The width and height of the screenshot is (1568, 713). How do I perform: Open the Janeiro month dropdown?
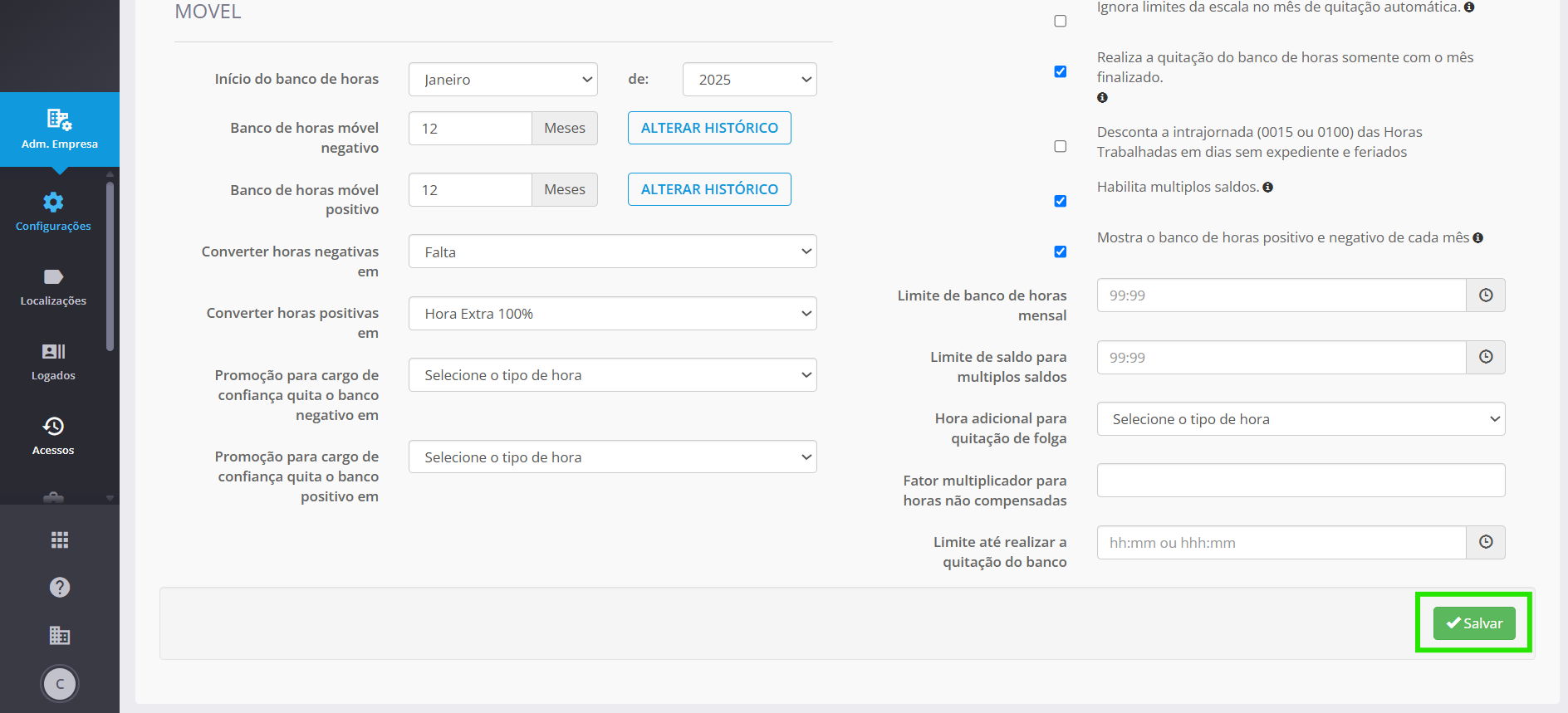(x=503, y=80)
